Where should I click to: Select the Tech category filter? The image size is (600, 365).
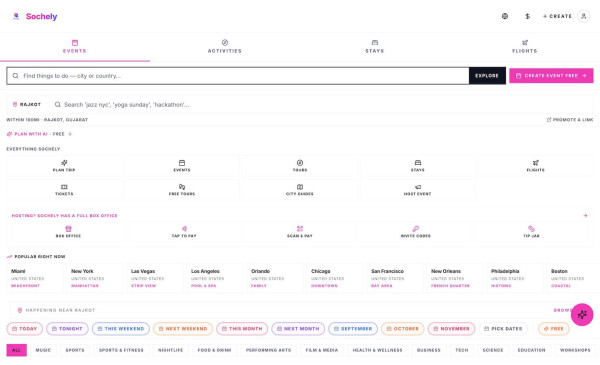(x=461, y=350)
